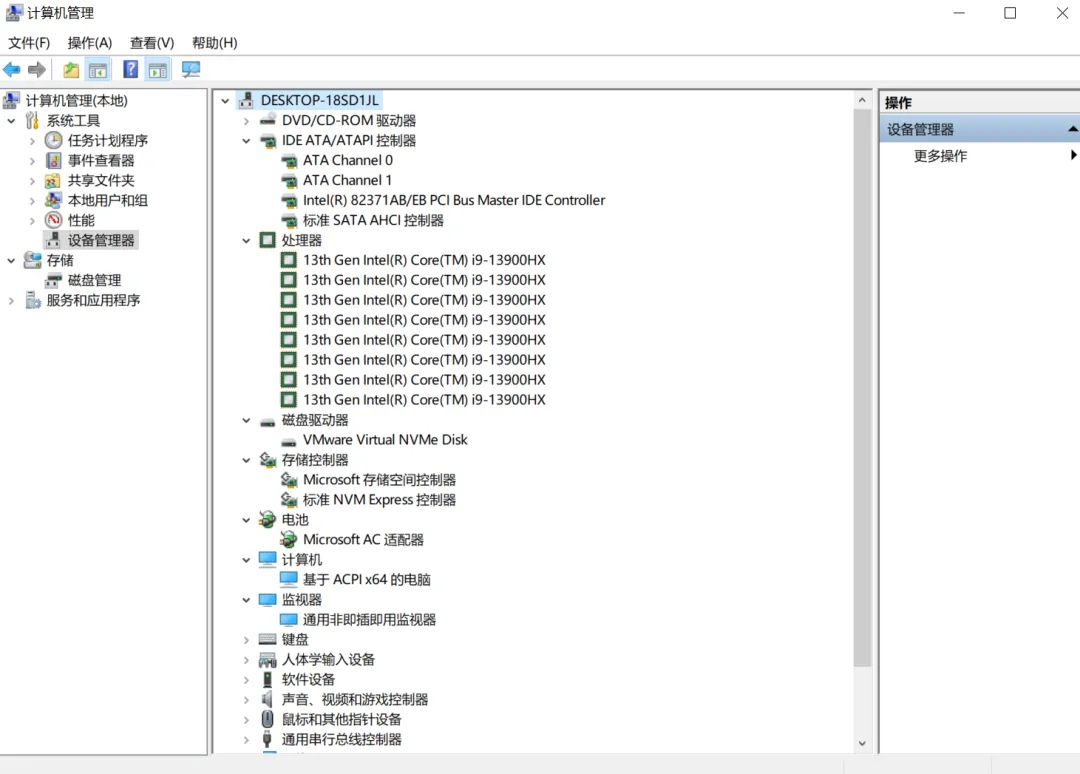Image resolution: width=1080 pixels, height=774 pixels.
Task: Collapse the 系统工具 tree node
Action: [11, 121]
